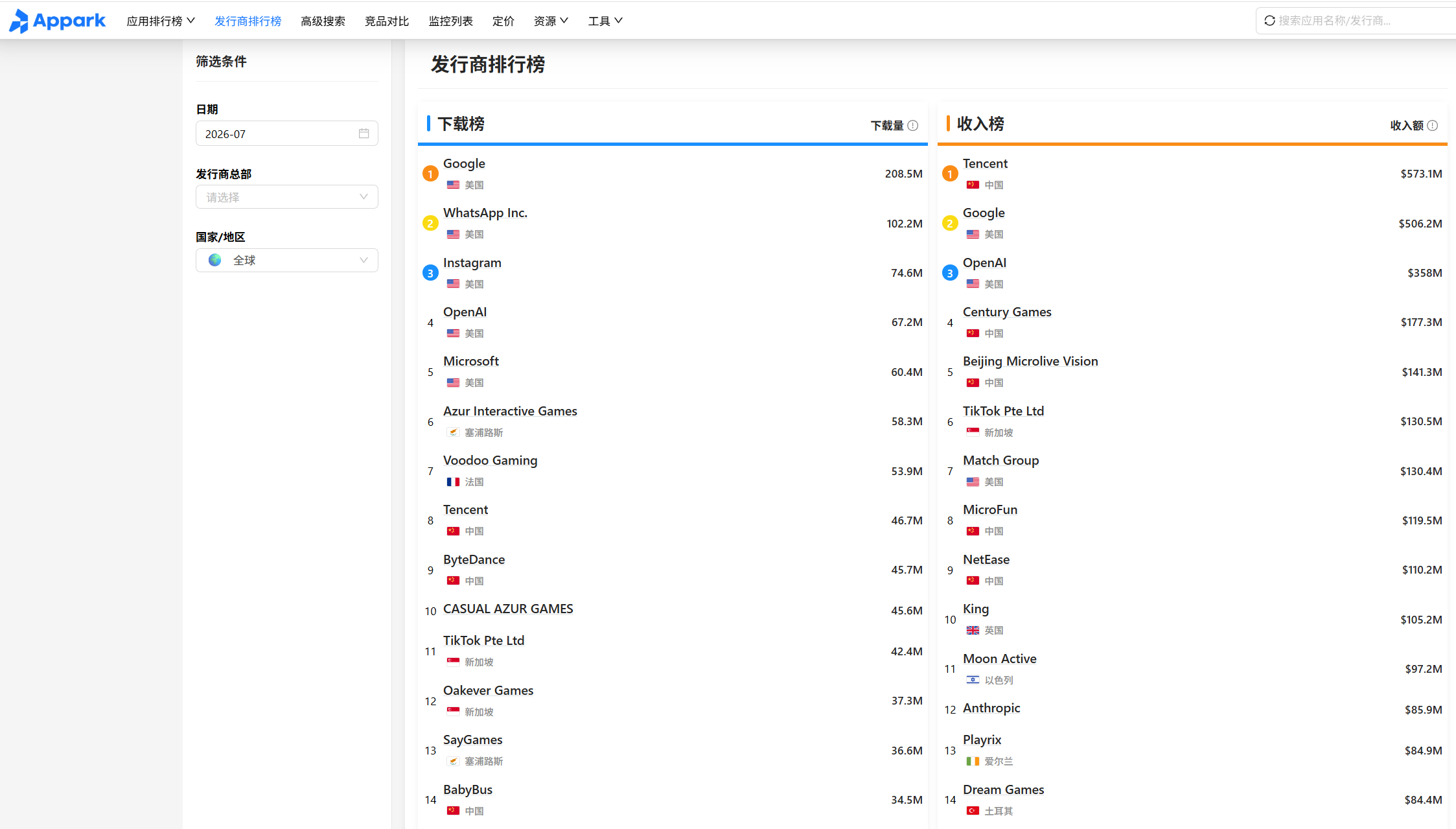This screenshot has width=1456, height=829.
Task: Open the 定价 page
Action: click(x=503, y=21)
